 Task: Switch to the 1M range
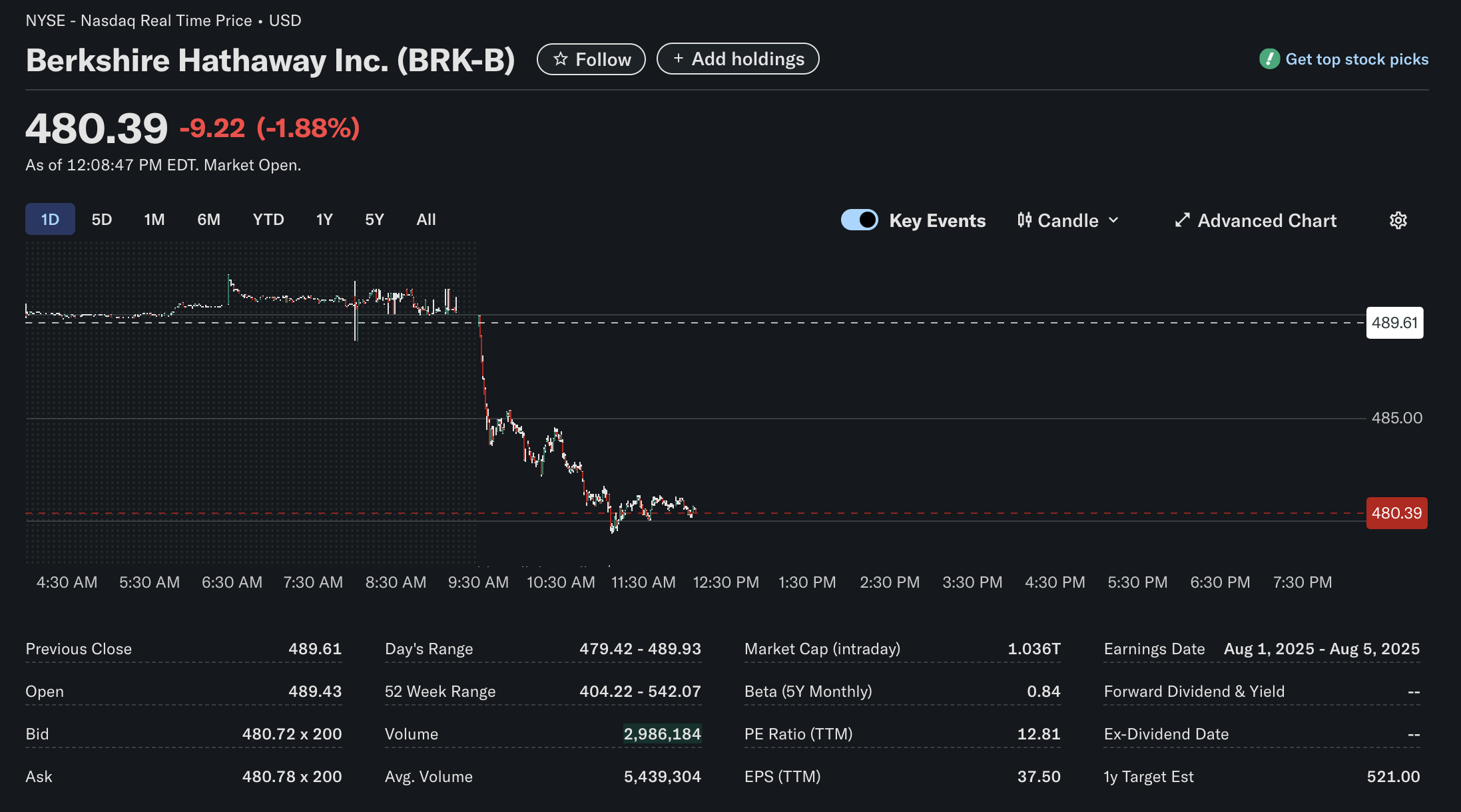[x=154, y=220]
